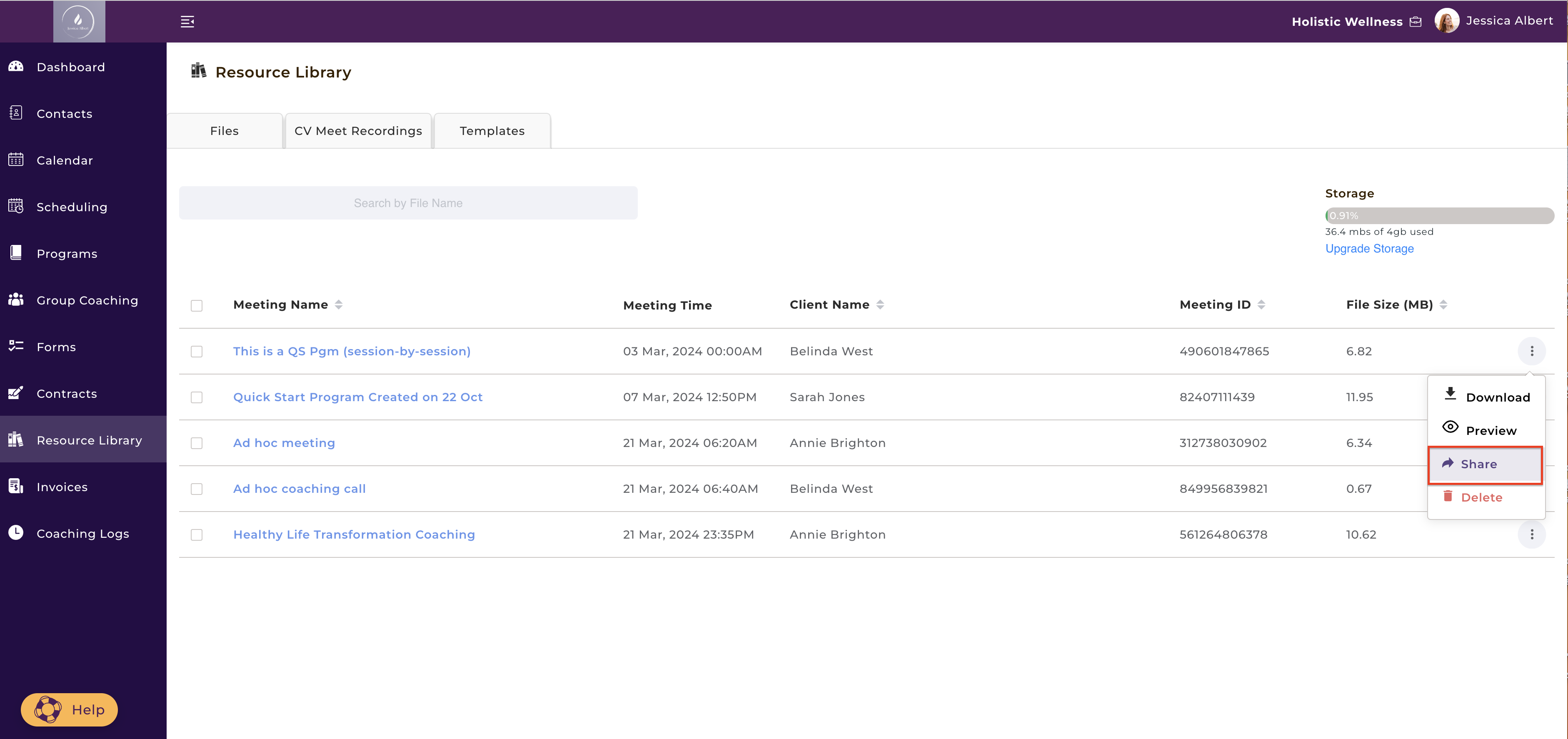Open This is a QS Pgm recording
The width and height of the screenshot is (1568, 739).
tap(352, 351)
